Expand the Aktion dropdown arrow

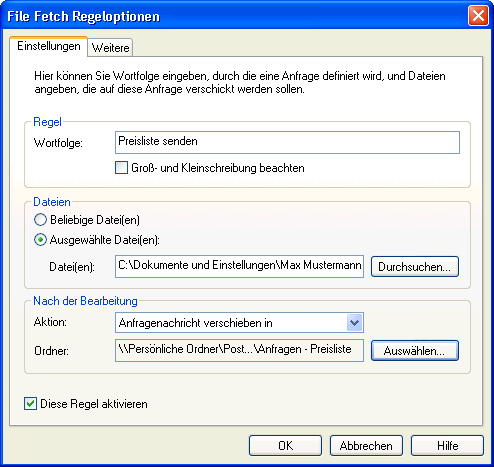pyautogui.click(x=354, y=323)
